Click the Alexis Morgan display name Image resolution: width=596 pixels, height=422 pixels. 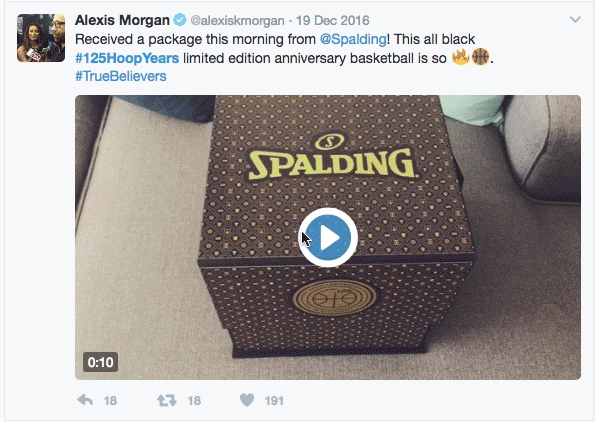tap(122, 20)
